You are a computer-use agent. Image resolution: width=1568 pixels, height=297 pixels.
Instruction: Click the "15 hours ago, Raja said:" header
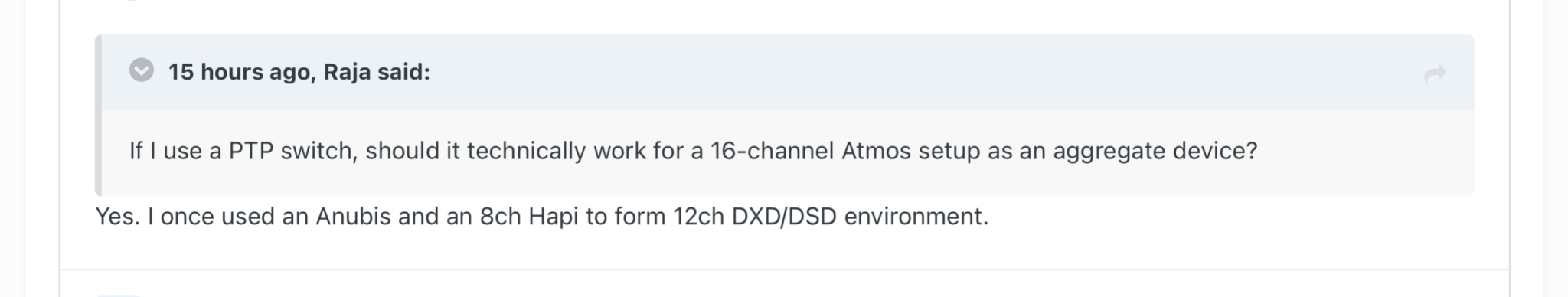tap(299, 72)
